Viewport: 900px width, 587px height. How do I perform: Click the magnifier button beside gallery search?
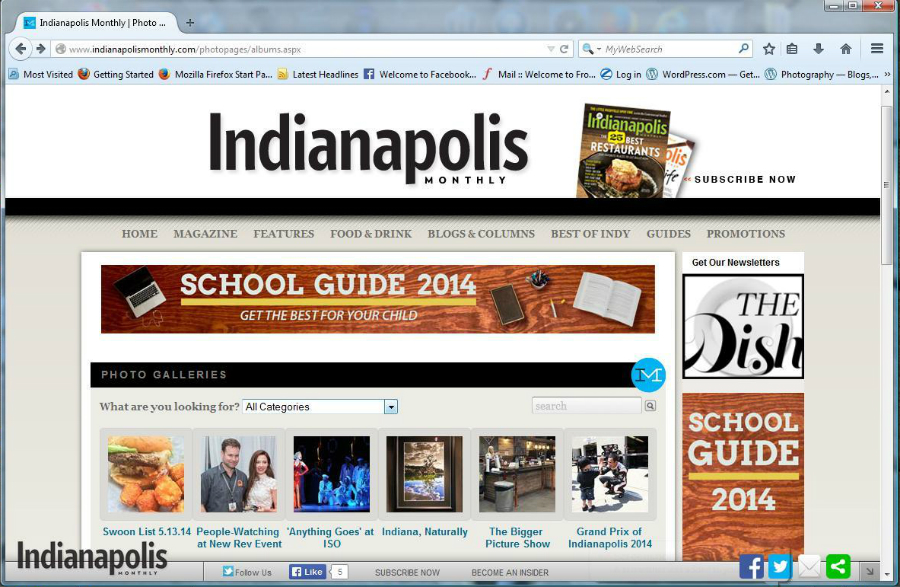650,406
